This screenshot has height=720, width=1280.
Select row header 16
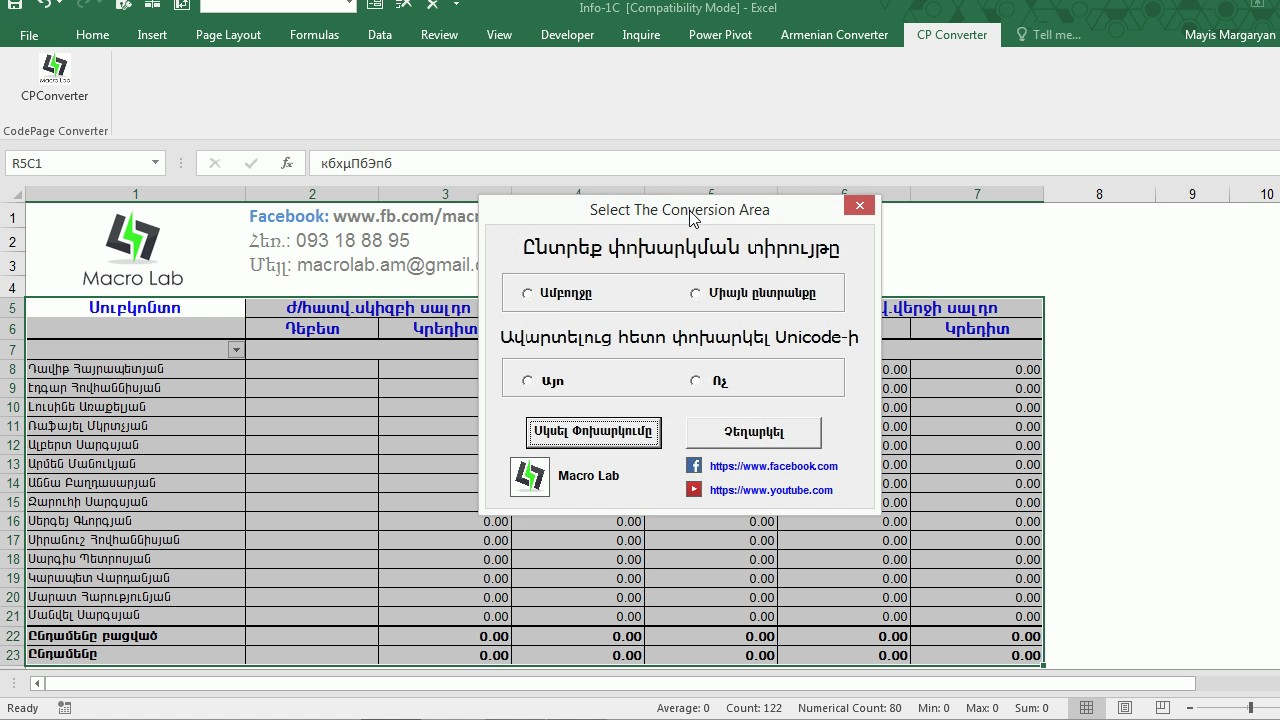(13, 521)
